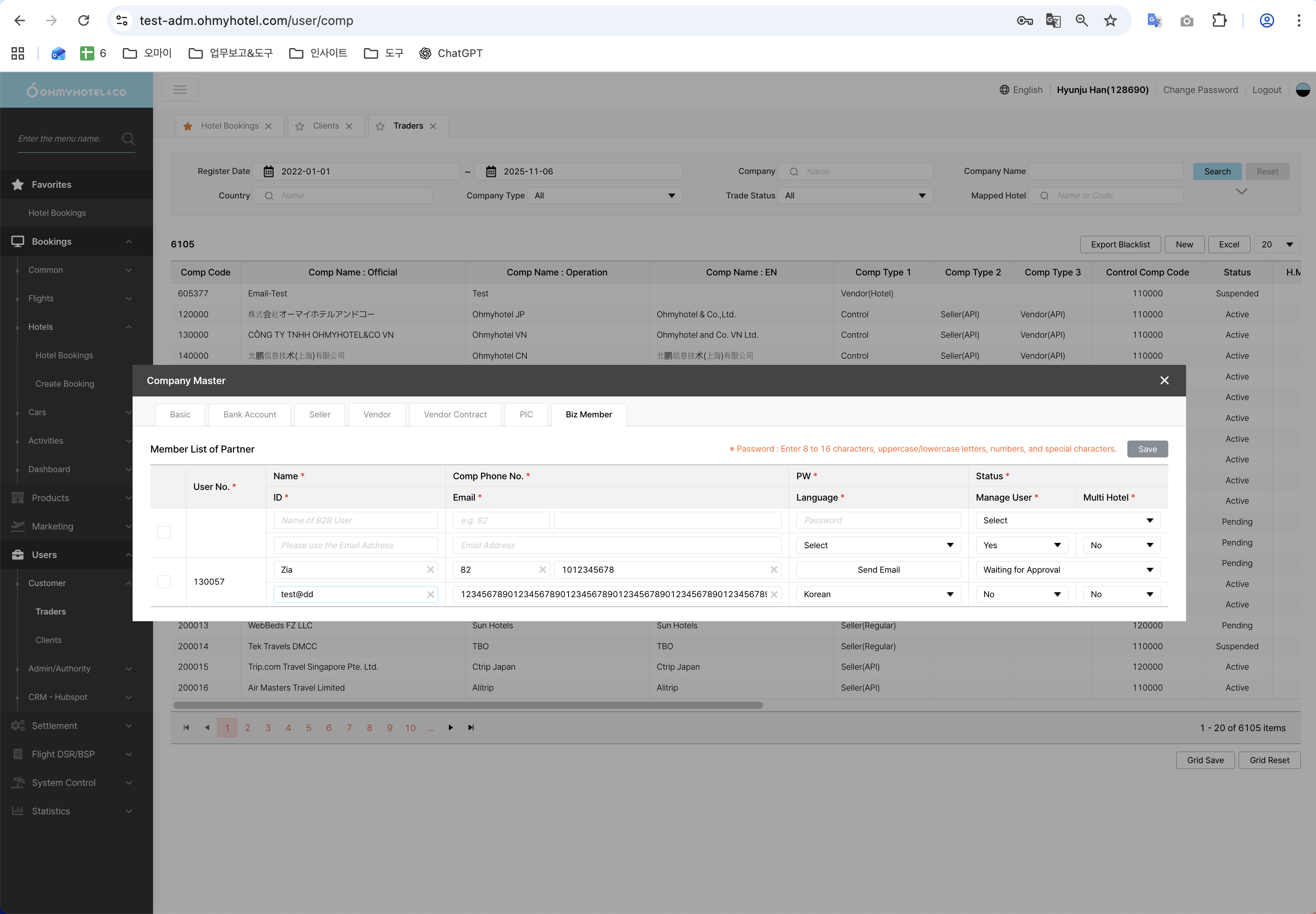This screenshot has height=914, width=1316.
Task: Open the Register Date start calendar icon
Action: [x=268, y=172]
